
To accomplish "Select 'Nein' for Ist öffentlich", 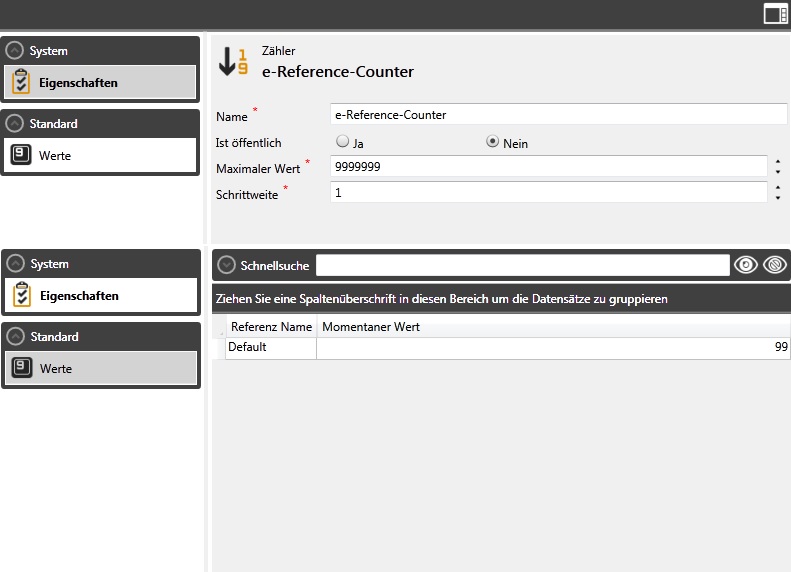I will (492, 142).
